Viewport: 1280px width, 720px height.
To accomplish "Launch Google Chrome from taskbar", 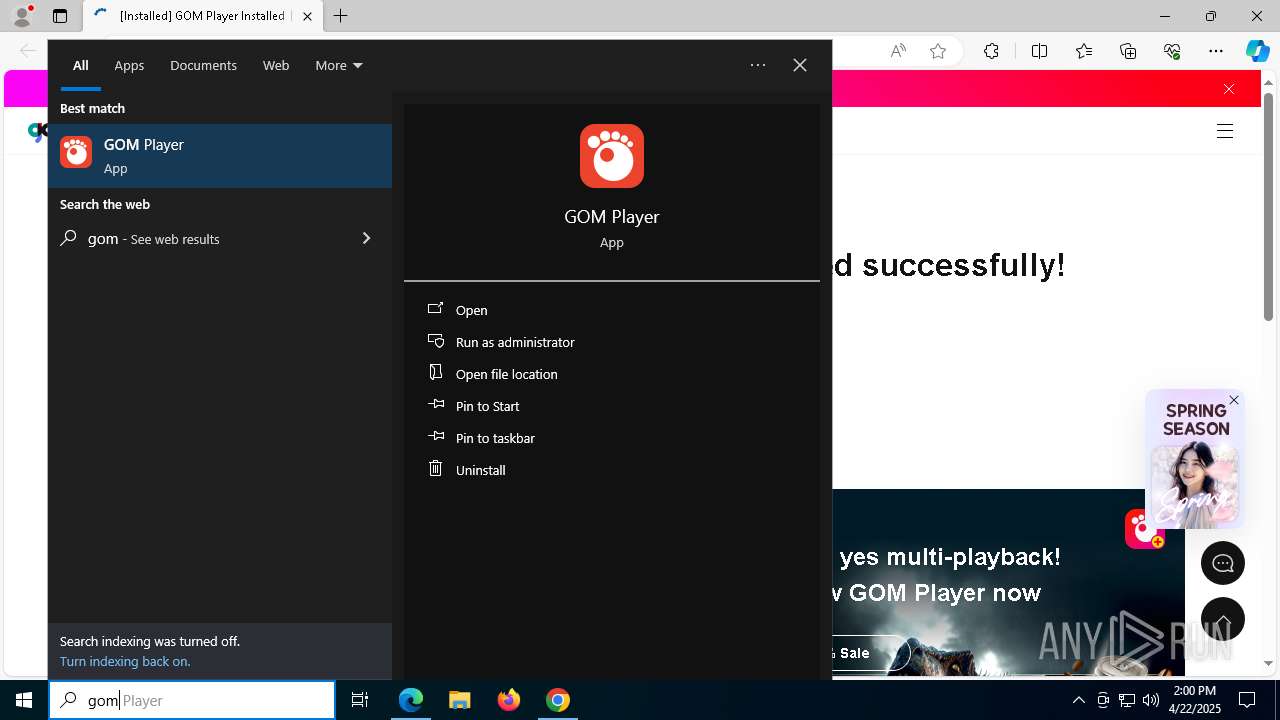I will pyautogui.click(x=558, y=700).
